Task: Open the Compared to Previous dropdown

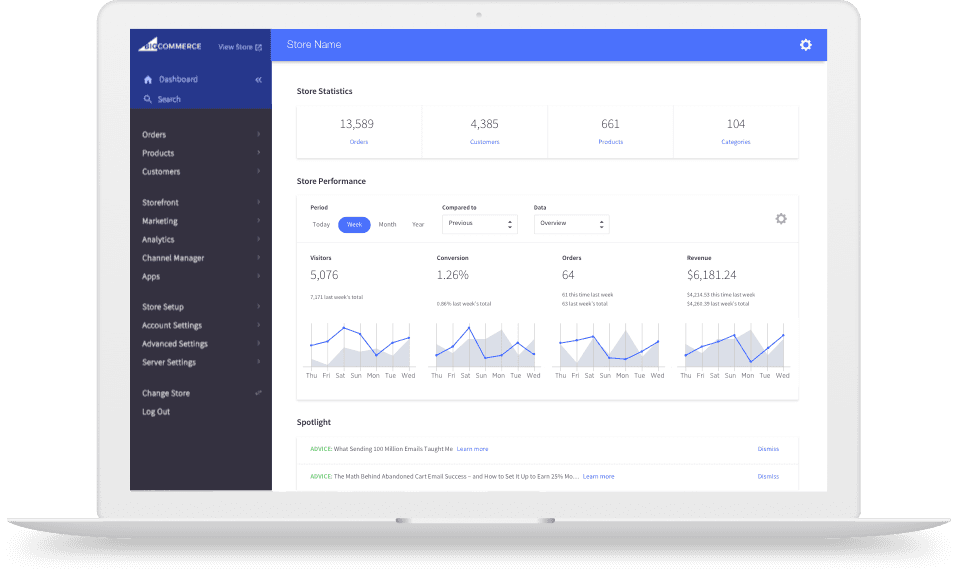Action: (479, 223)
